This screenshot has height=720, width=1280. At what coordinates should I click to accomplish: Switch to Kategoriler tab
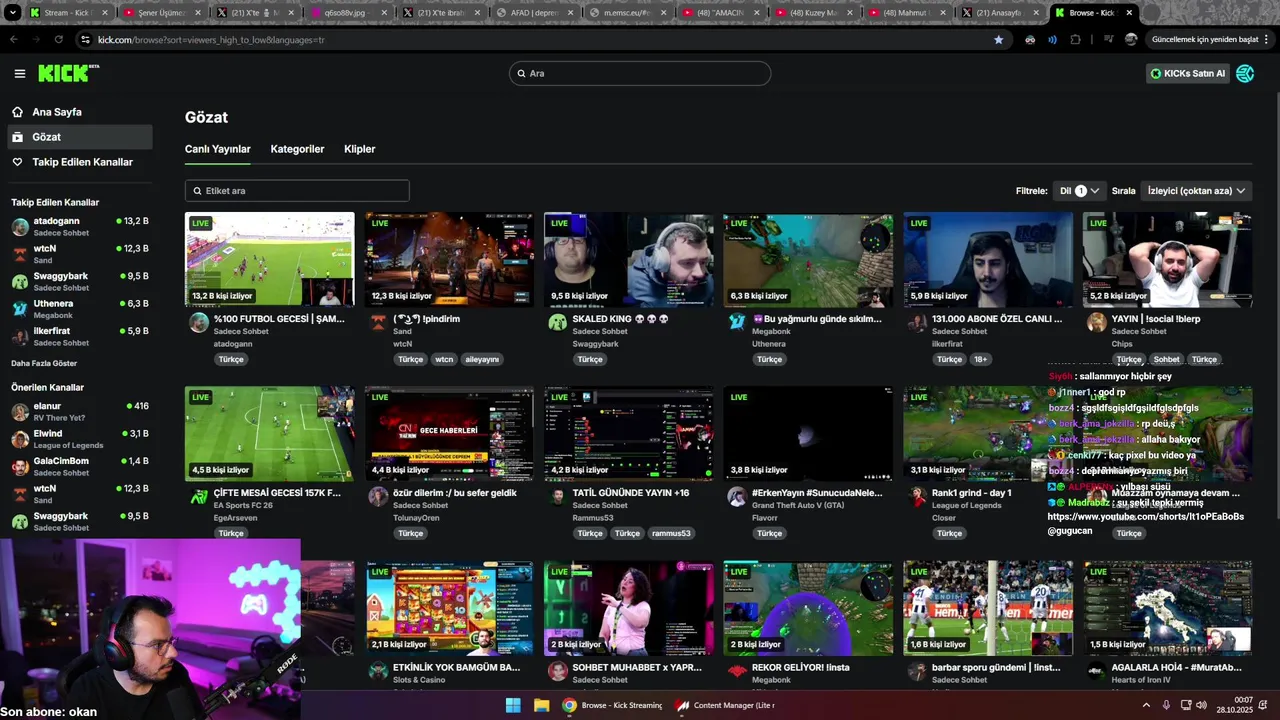click(x=297, y=149)
